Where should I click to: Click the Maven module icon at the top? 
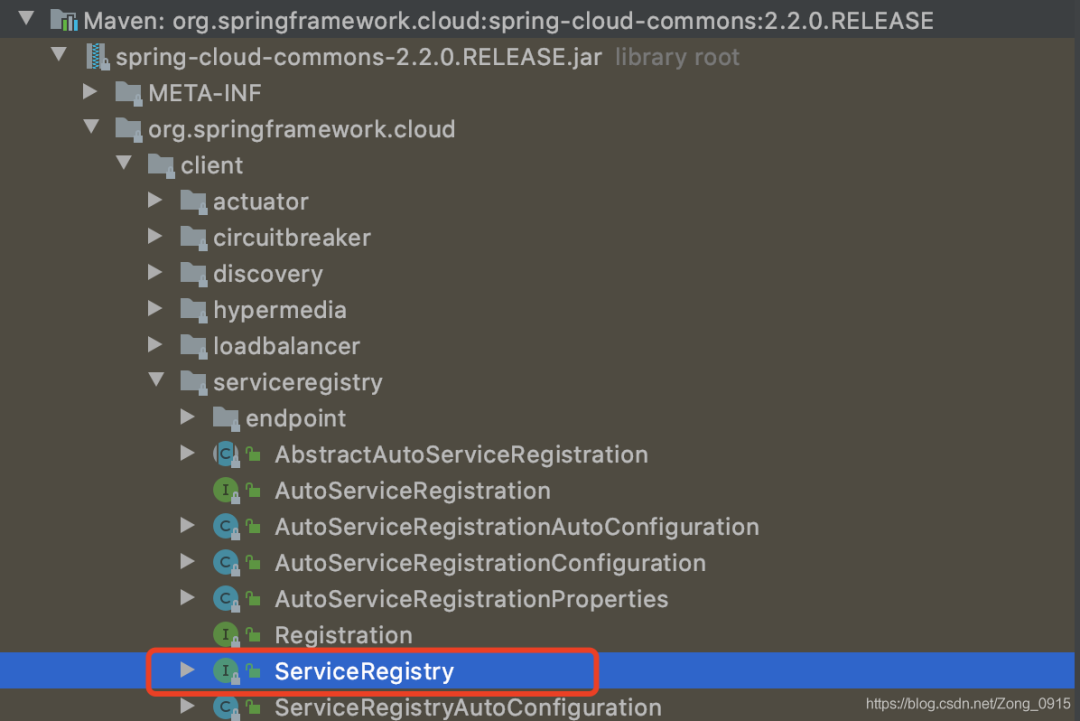[x=65, y=18]
